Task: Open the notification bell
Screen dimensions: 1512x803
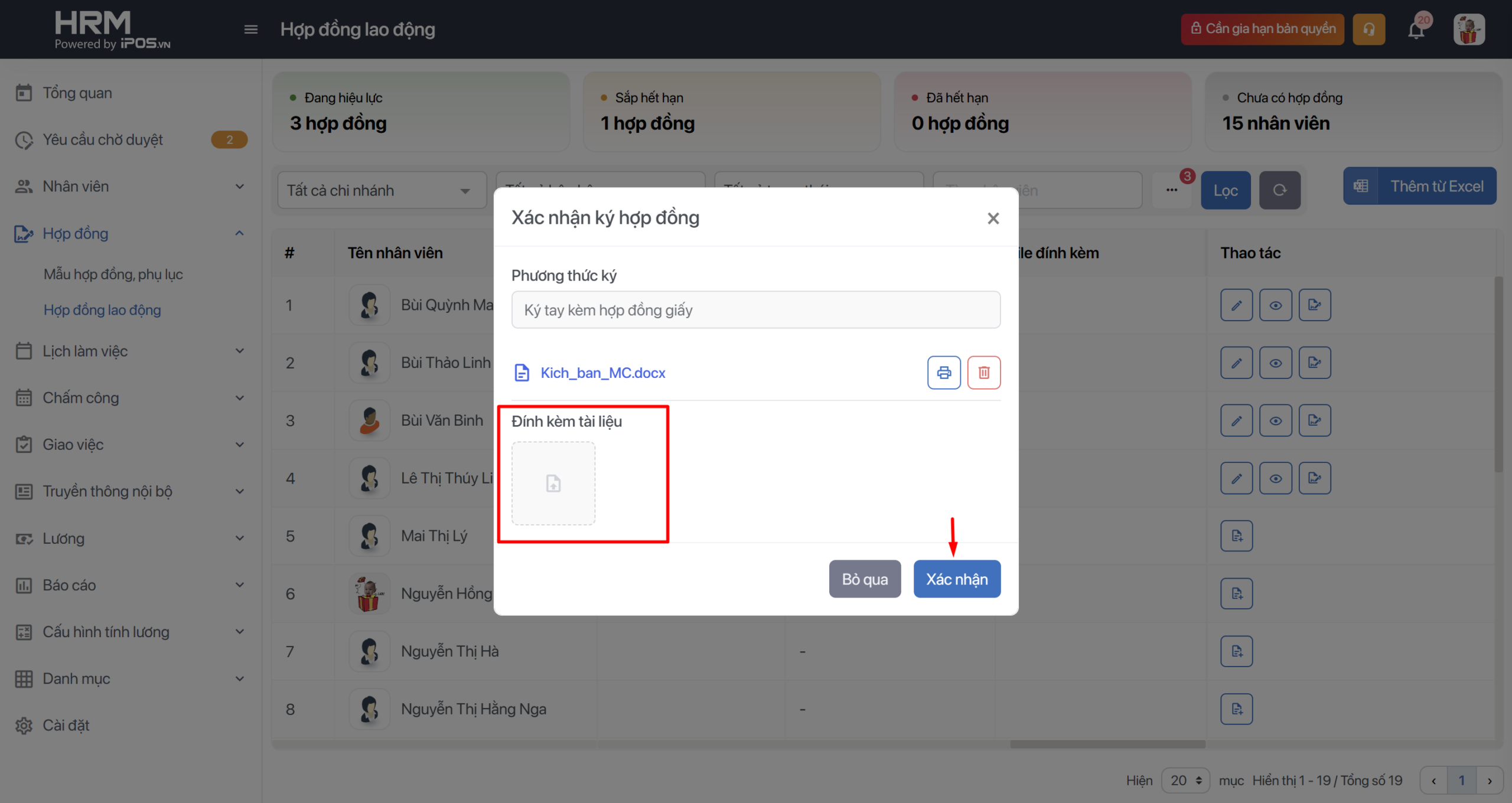Action: [1416, 30]
